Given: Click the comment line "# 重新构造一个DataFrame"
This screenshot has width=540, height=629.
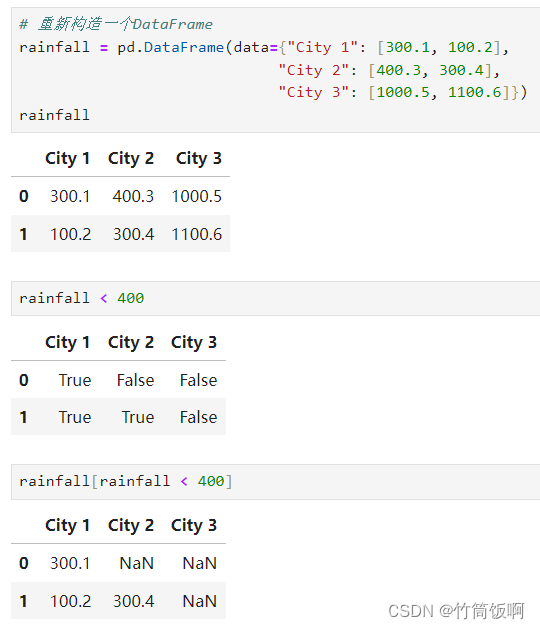Looking at the screenshot, I should click(116, 24).
